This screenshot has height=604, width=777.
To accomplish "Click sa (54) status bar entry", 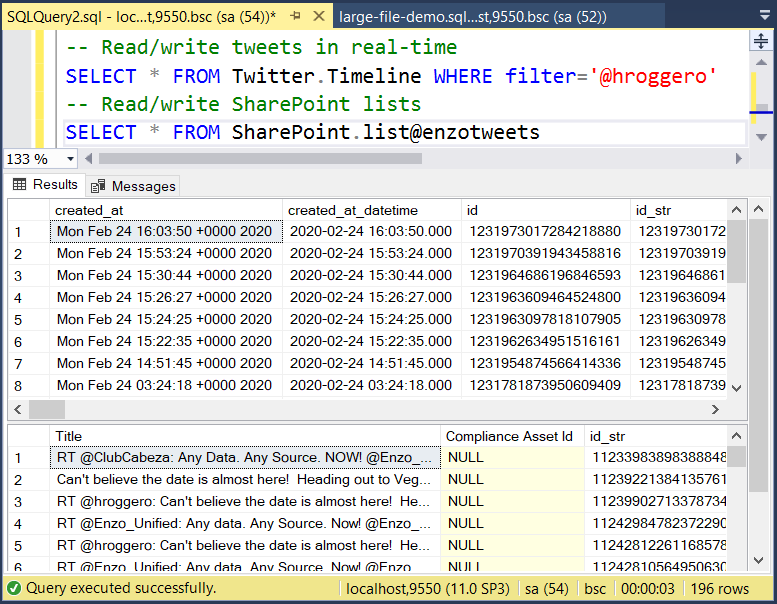I will click(x=547, y=589).
